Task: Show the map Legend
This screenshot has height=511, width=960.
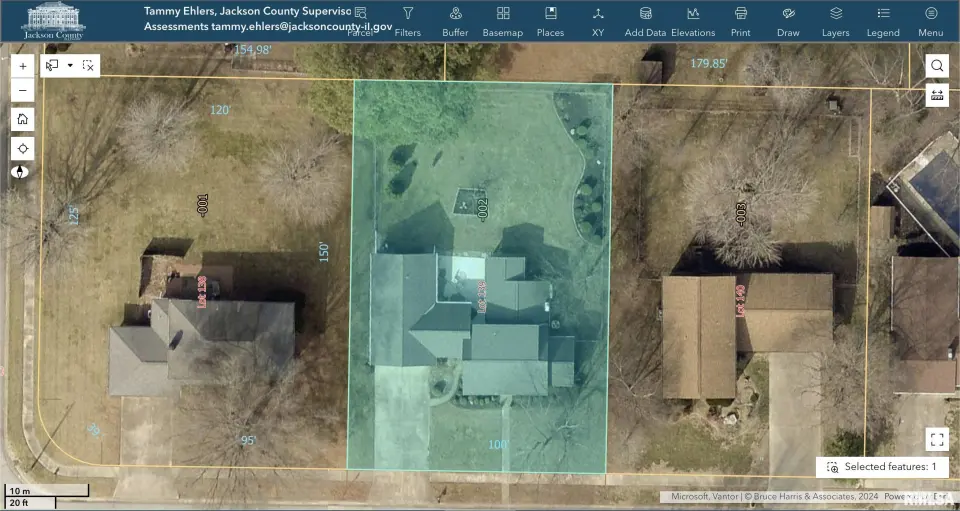Action: 883,21
